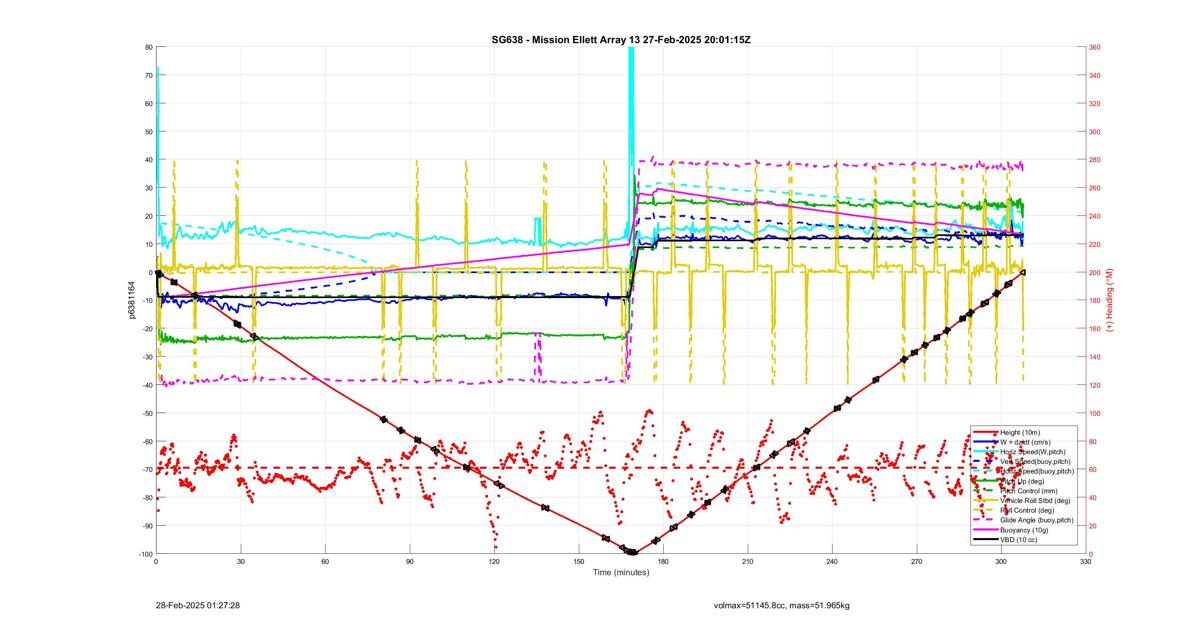Select the Horiz Speed(buoy,pitch) legend entry

(1037, 471)
